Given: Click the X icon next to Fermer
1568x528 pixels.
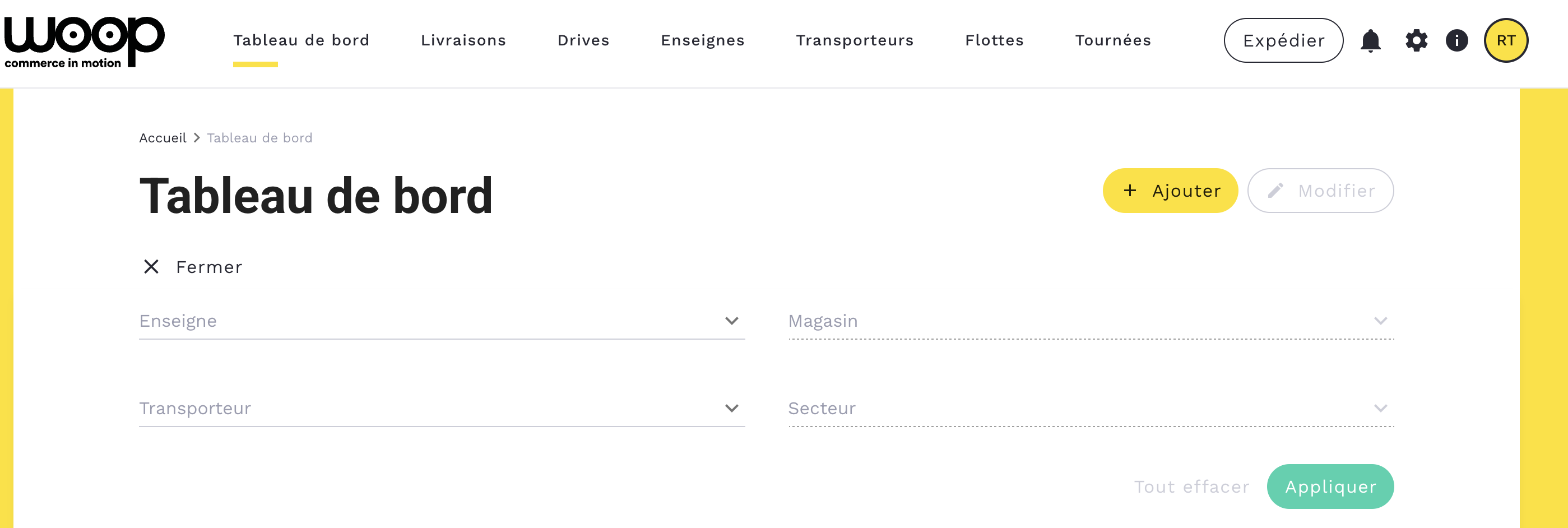Looking at the screenshot, I should pyautogui.click(x=151, y=267).
